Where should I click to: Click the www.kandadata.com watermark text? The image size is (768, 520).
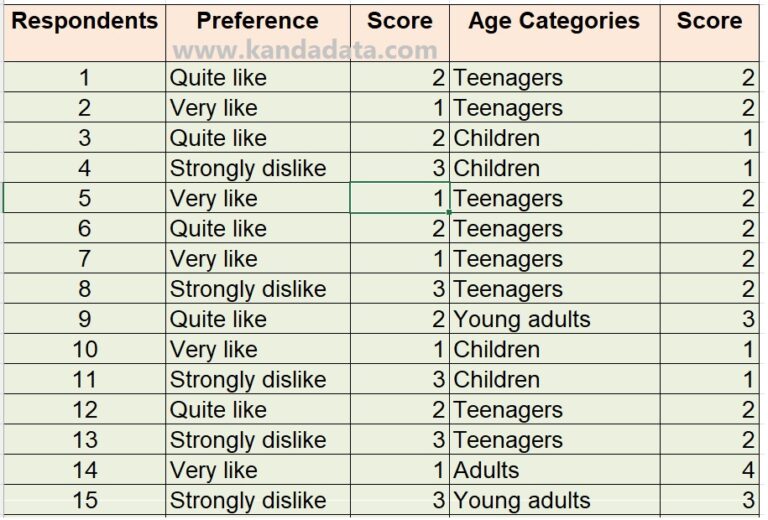coord(304,51)
